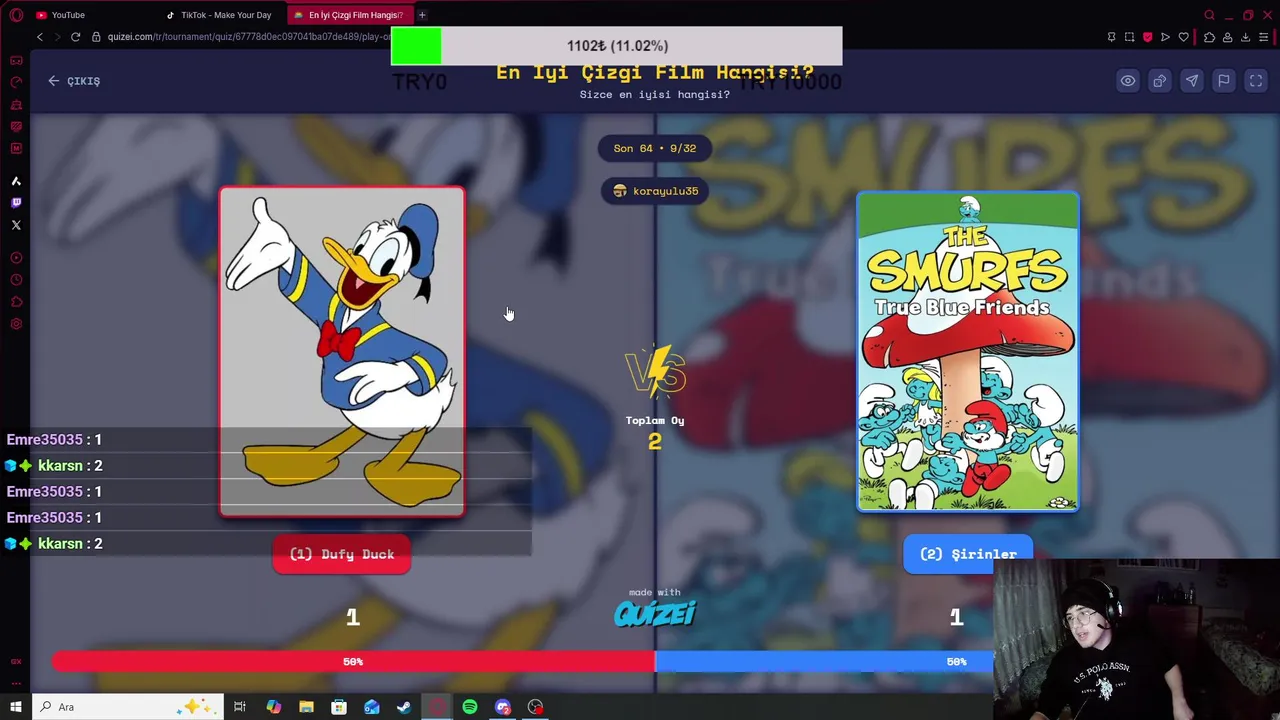Viewport: 1280px width, 720px height.
Task: Open Task View on the taskbar
Action: pos(240,707)
